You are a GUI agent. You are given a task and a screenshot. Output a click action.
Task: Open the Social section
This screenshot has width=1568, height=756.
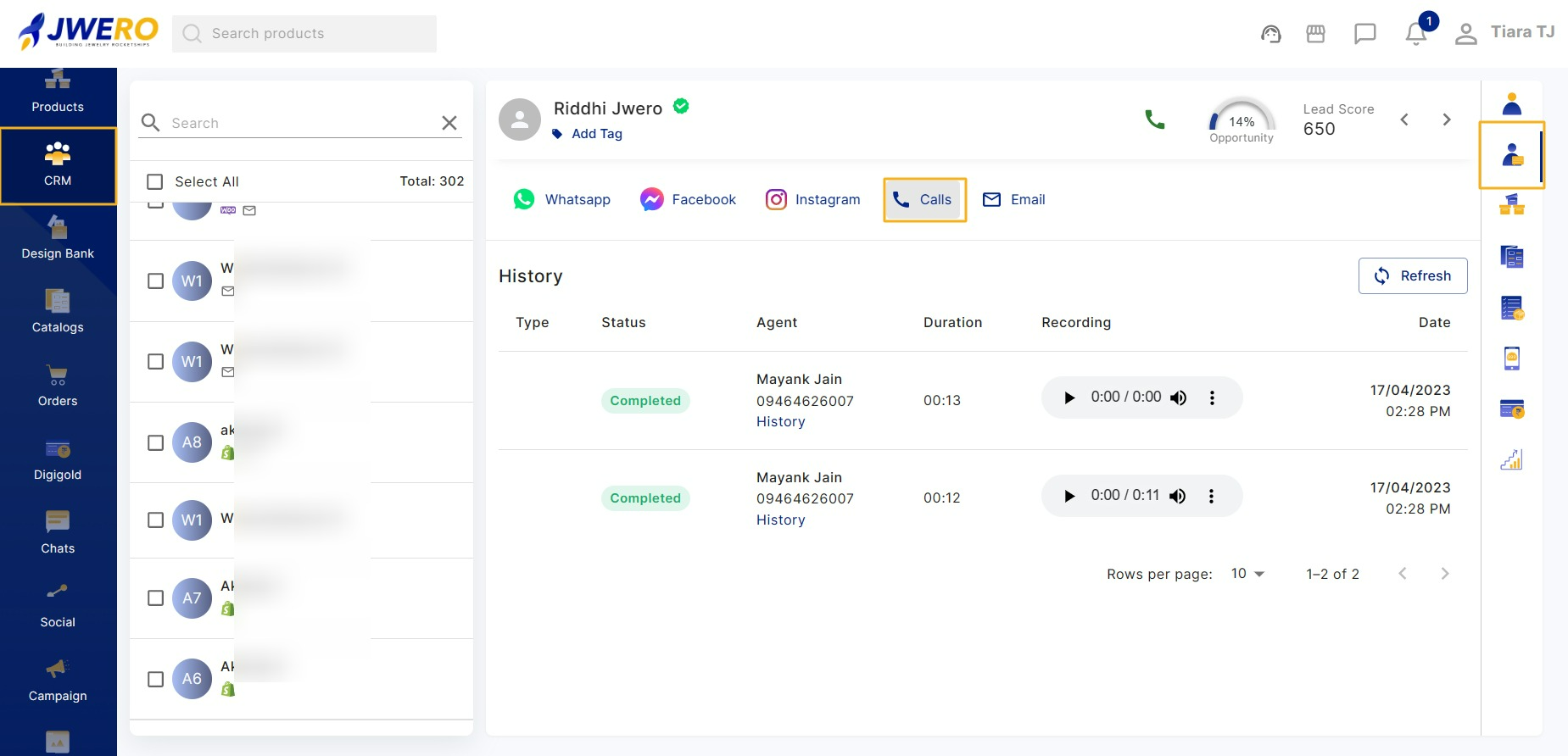click(58, 607)
